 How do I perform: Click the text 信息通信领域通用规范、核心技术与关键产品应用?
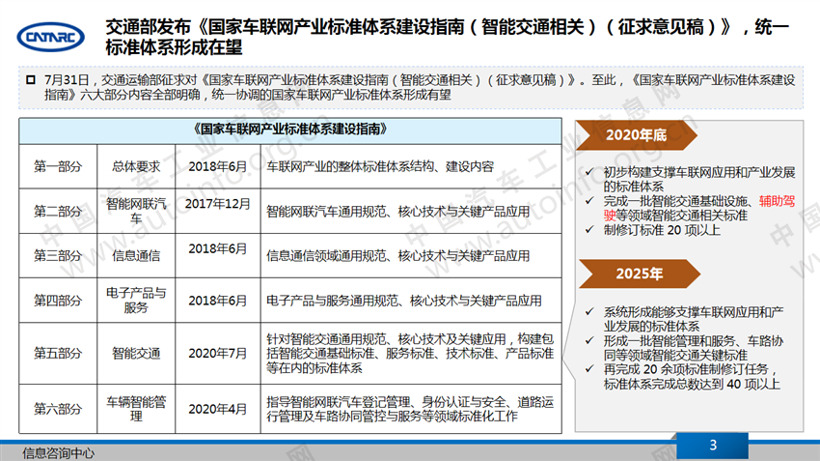398,256
